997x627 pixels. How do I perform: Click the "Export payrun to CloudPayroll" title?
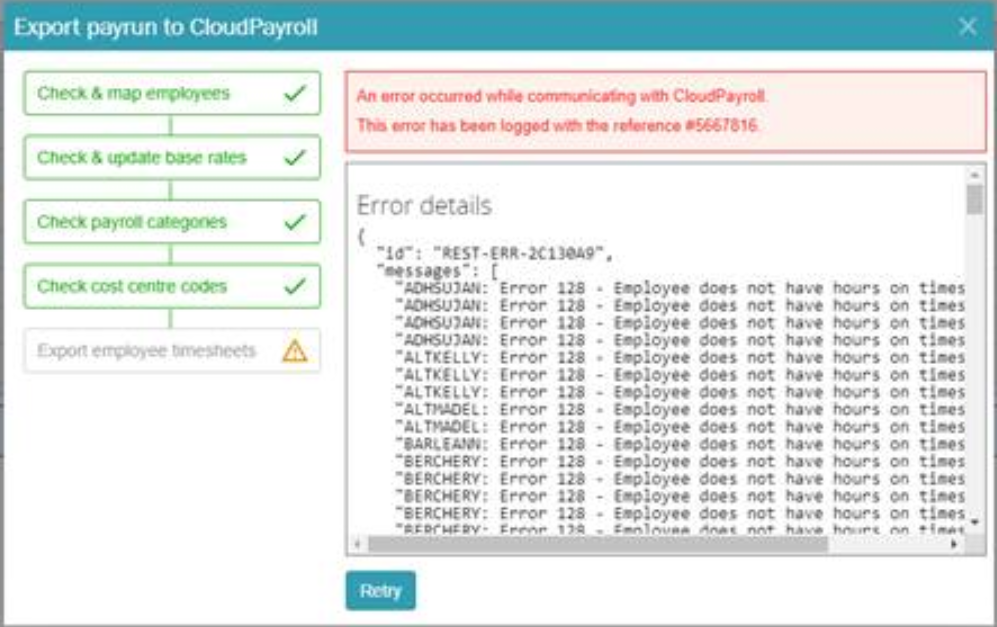165,27
